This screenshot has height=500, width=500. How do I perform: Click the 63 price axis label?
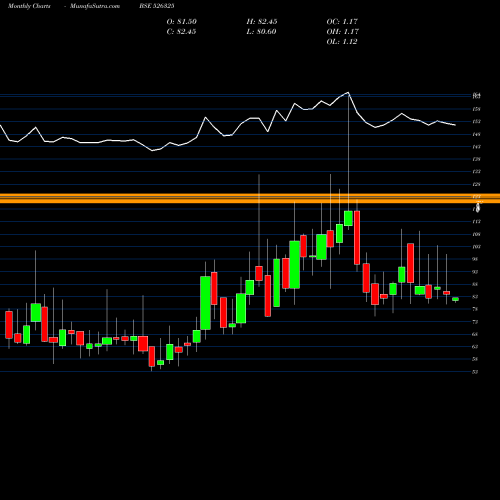(475, 347)
